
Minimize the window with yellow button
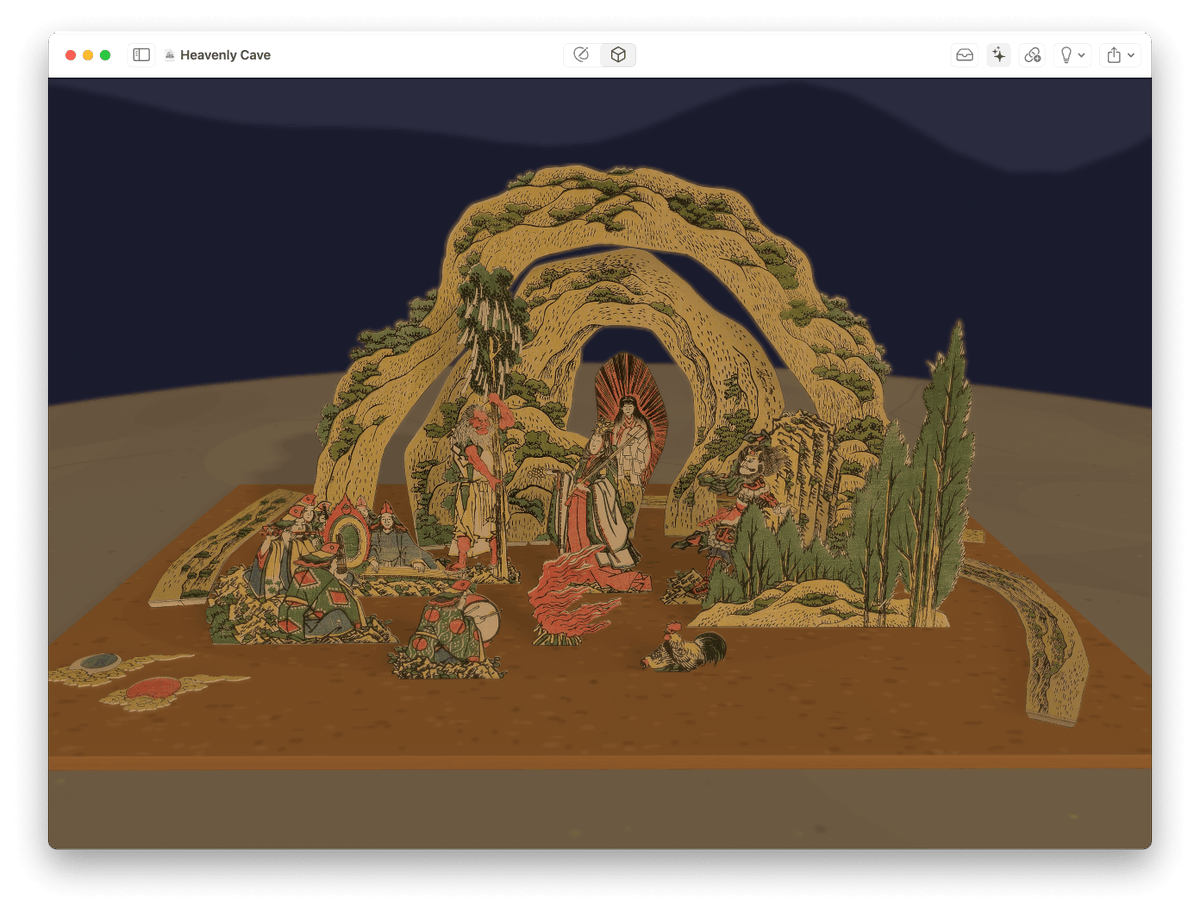pyautogui.click(x=88, y=55)
